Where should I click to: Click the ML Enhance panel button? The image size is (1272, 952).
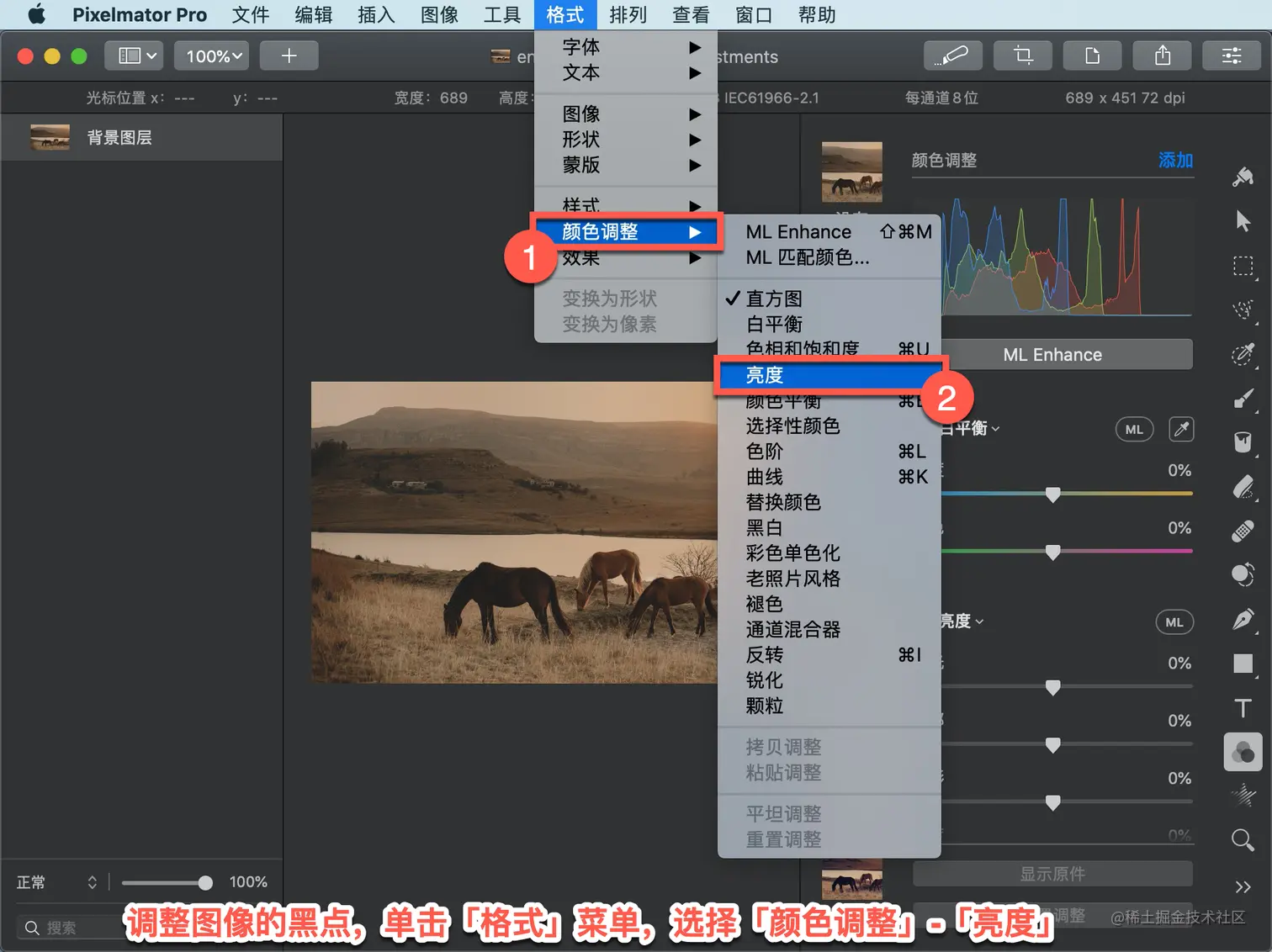[x=1052, y=354]
